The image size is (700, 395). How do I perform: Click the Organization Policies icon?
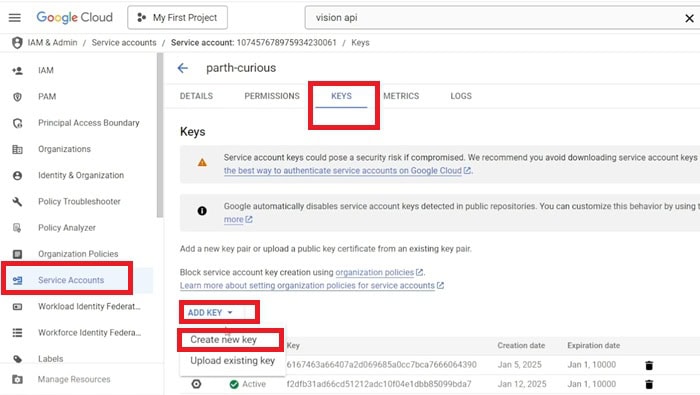17,254
